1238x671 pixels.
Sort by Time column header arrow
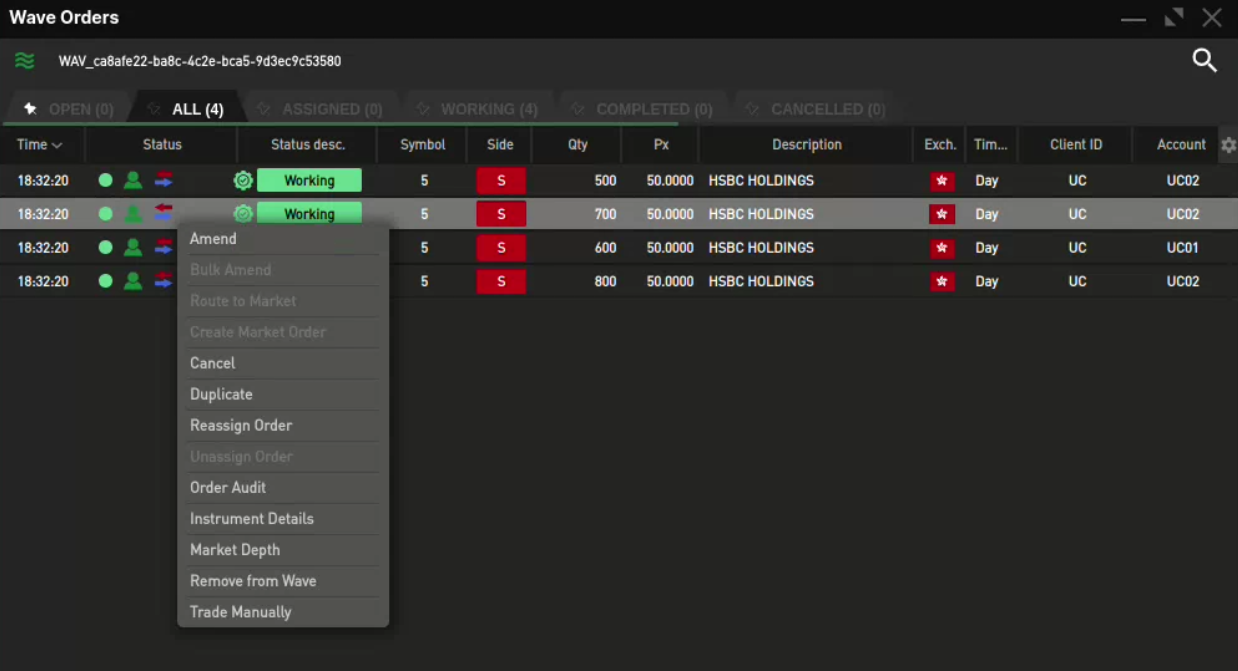tap(57, 145)
